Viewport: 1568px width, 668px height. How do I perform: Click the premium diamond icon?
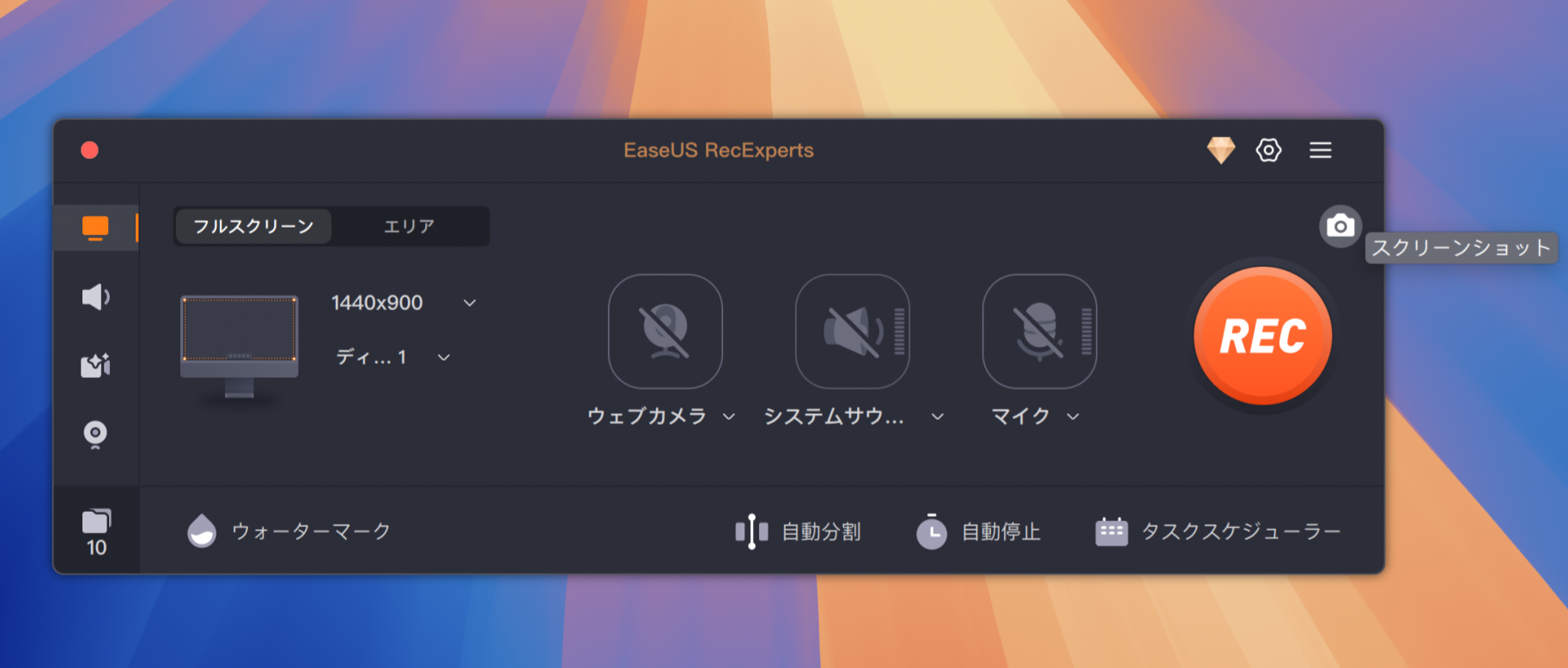tap(1220, 150)
